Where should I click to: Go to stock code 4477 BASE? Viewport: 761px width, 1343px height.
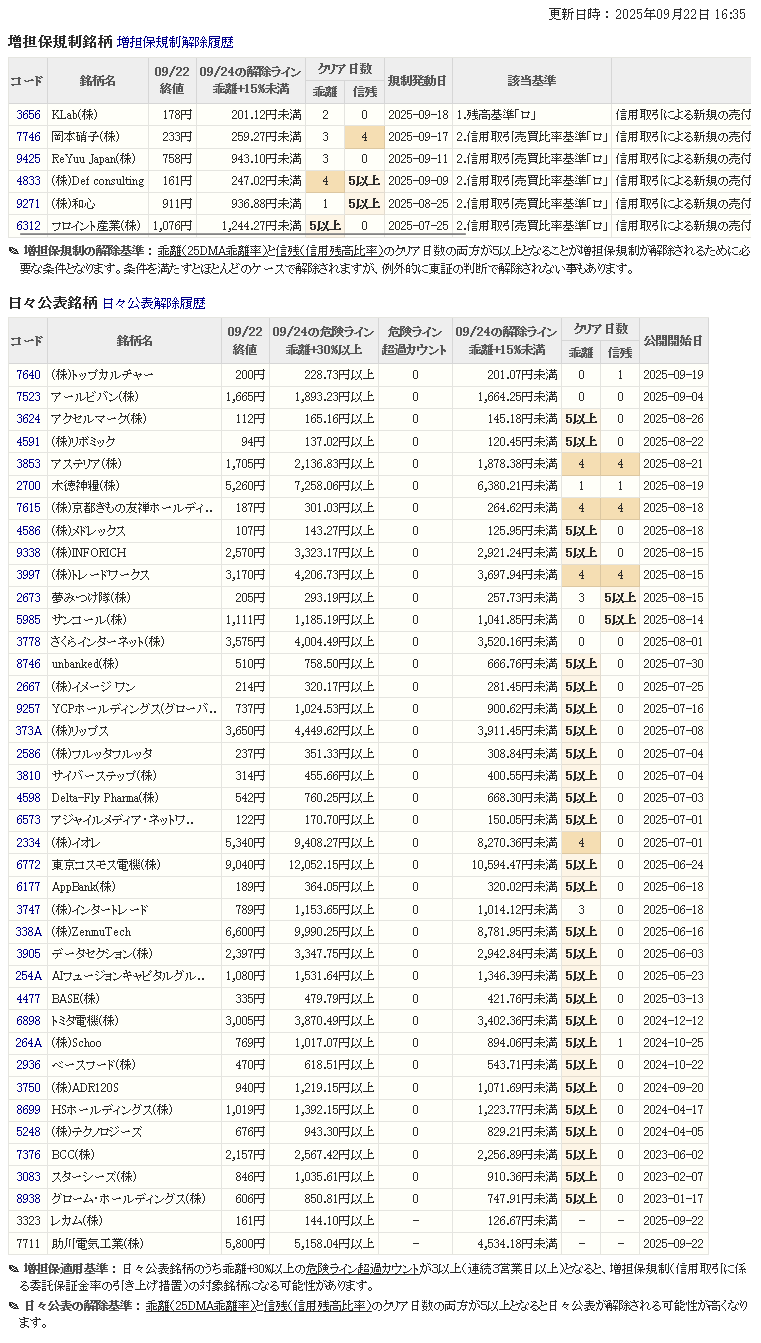tap(28, 998)
